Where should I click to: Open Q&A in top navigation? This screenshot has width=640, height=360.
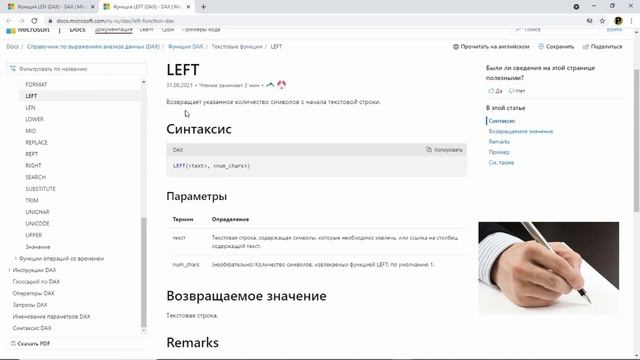tap(168, 30)
